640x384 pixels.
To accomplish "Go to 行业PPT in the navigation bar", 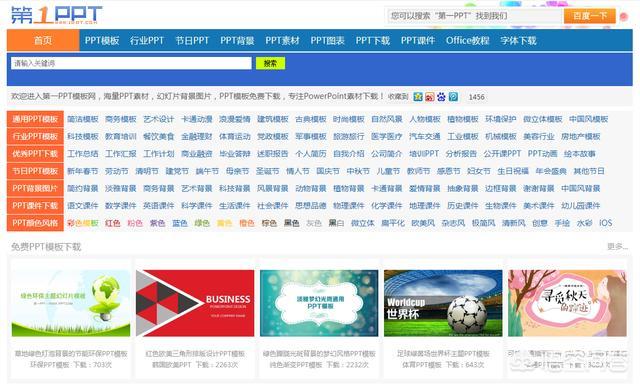I will [147, 41].
